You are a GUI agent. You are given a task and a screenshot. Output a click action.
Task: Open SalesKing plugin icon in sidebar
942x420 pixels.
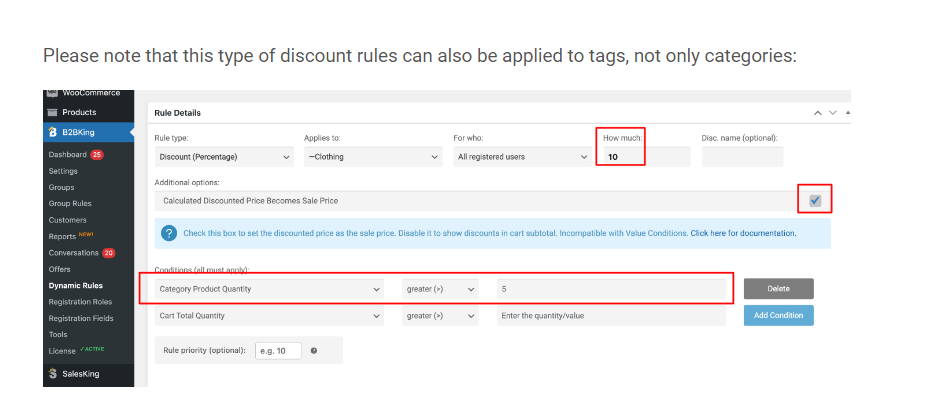(52, 374)
